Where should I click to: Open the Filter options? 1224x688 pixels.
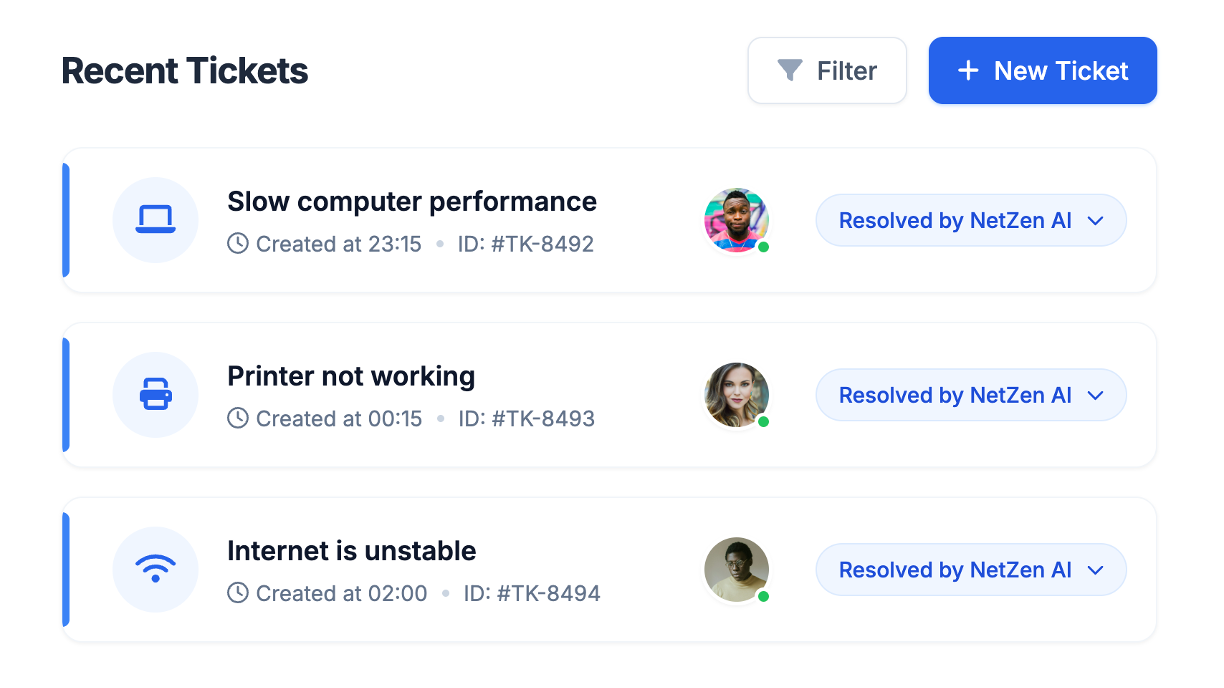(x=827, y=70)
